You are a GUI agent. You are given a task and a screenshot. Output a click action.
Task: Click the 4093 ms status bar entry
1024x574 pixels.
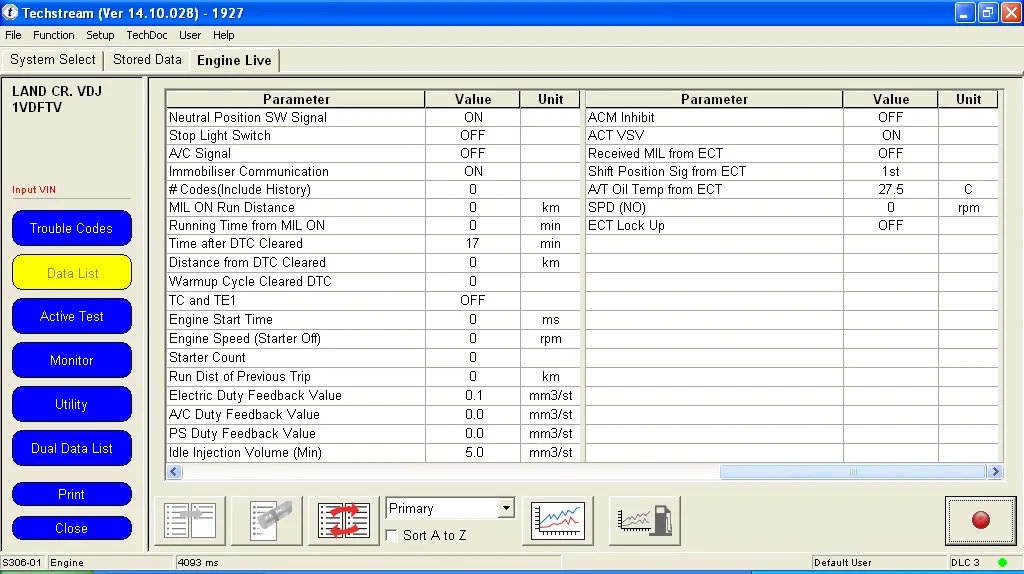coord(198,562)
